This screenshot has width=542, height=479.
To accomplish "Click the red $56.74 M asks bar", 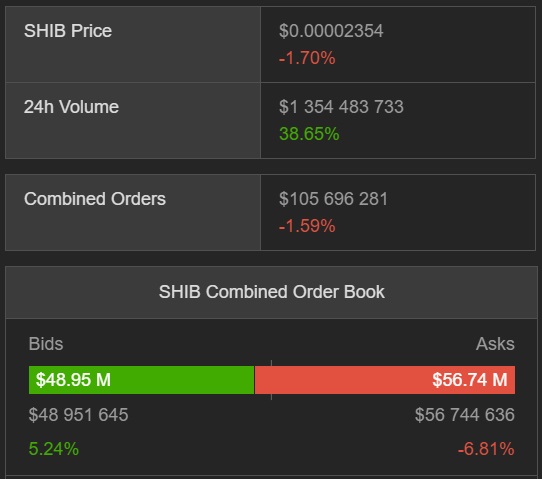I will tap(385, 380).
